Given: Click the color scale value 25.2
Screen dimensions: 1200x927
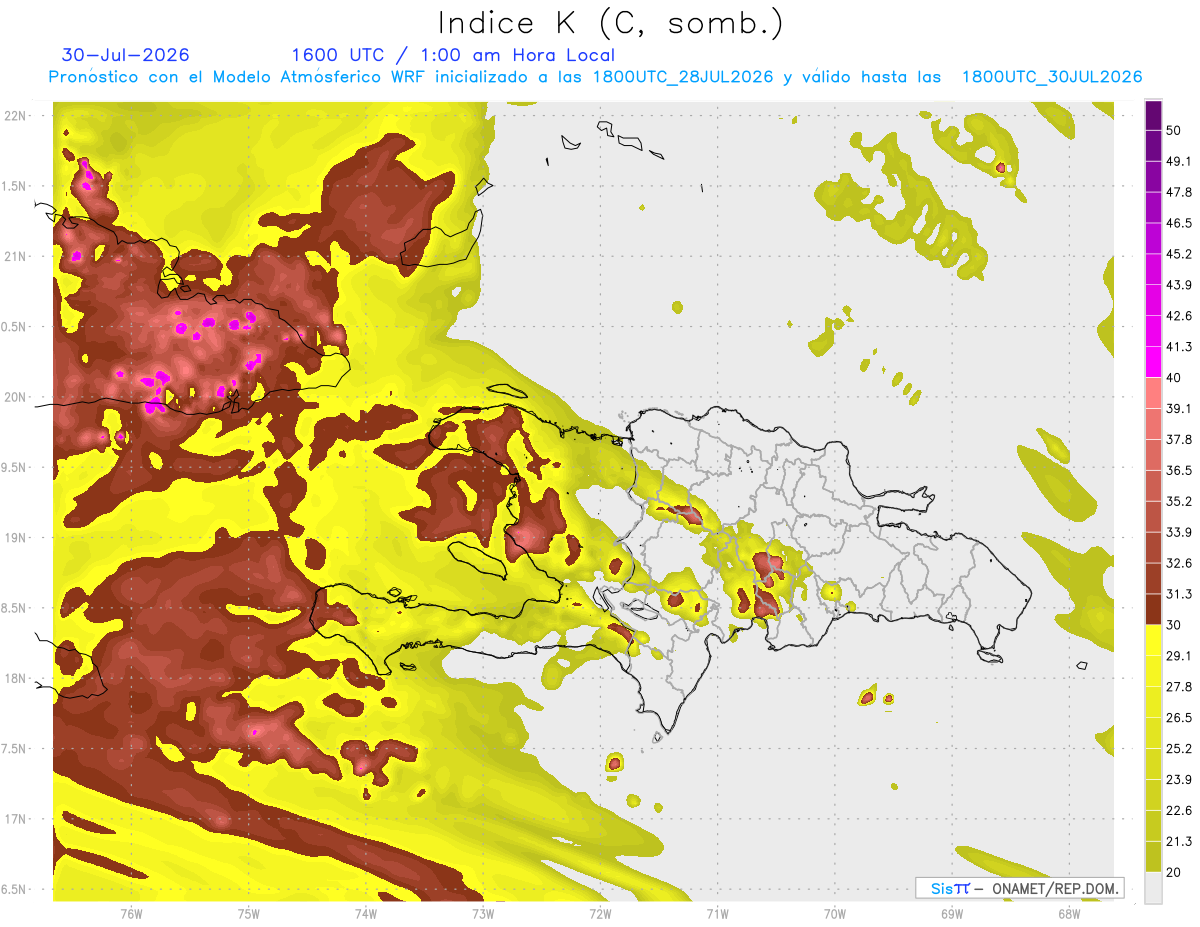Looking at the screenshot, I should [1178, 749].
